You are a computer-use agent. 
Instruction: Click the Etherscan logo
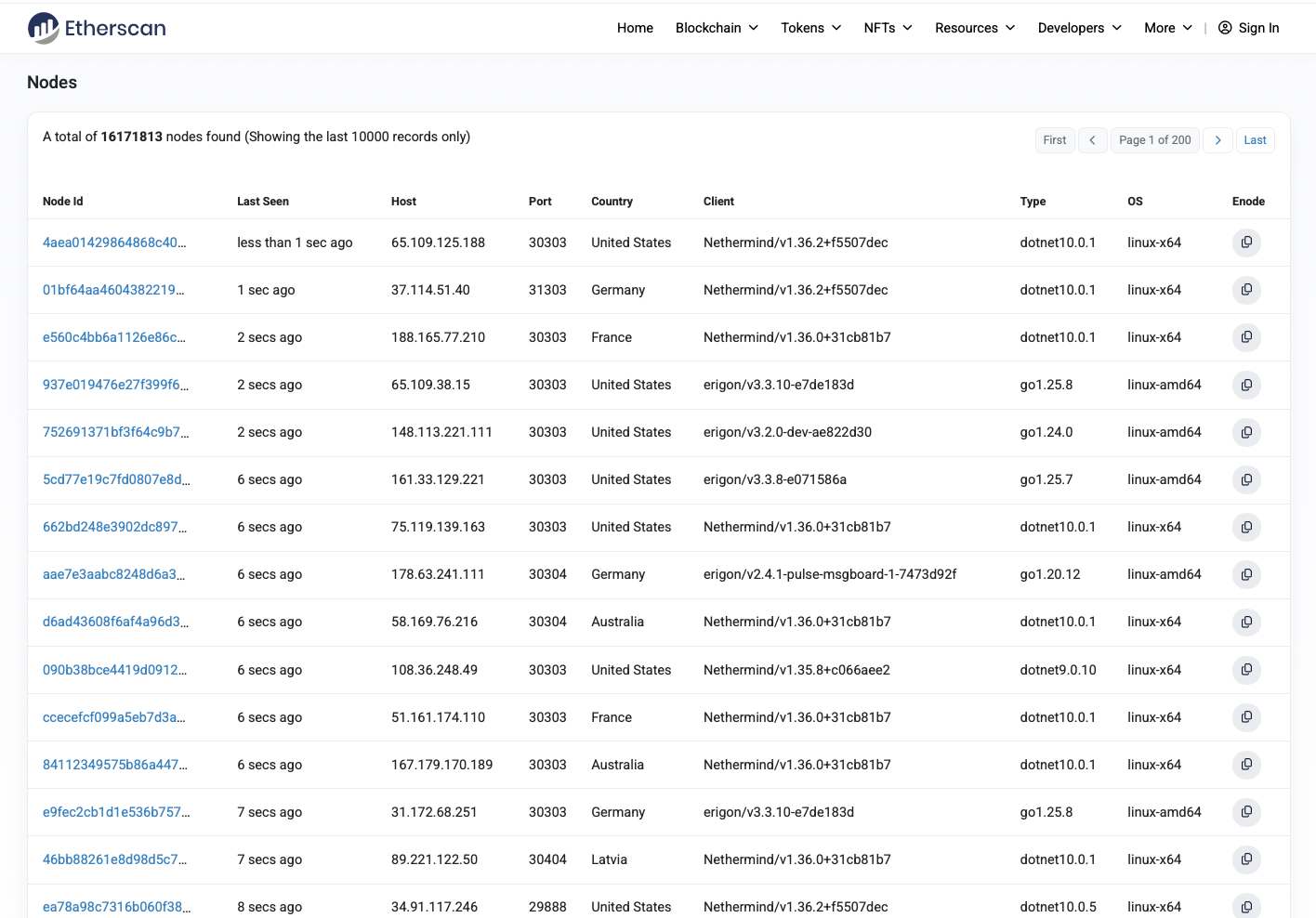click(97, 28)
